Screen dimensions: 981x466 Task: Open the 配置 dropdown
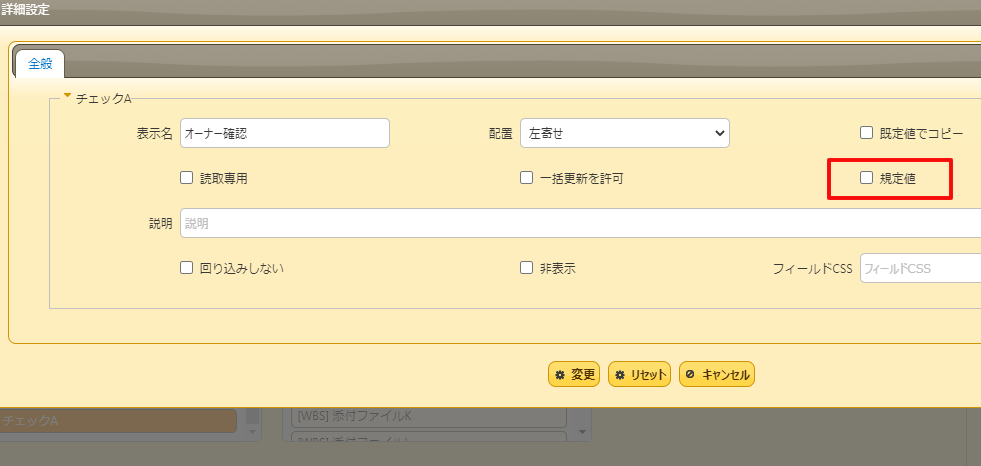[x=624, y=133]
